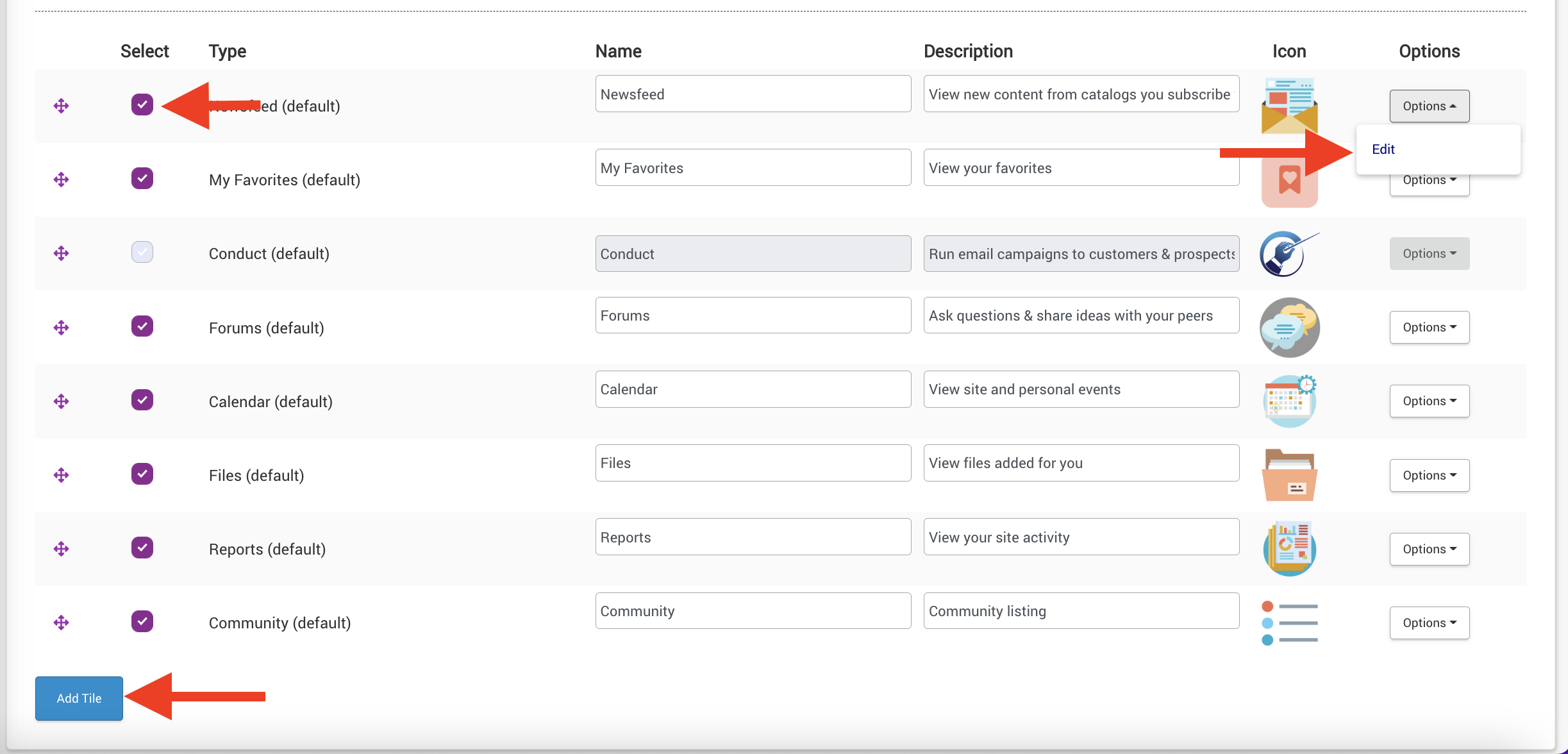Click the Forums speech bubbles icon
The height and width of the screenshot is (754, 1568).
click(1289, 328)
